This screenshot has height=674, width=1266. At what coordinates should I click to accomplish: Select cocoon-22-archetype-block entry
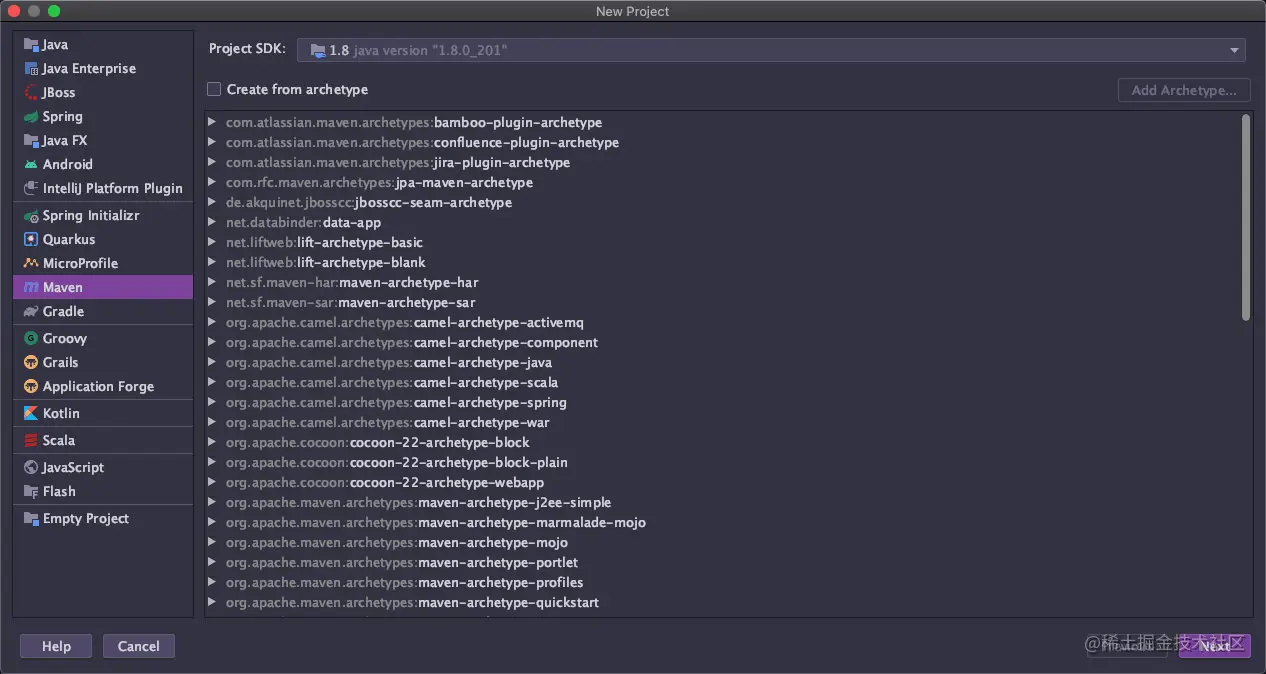click(378, 442)
